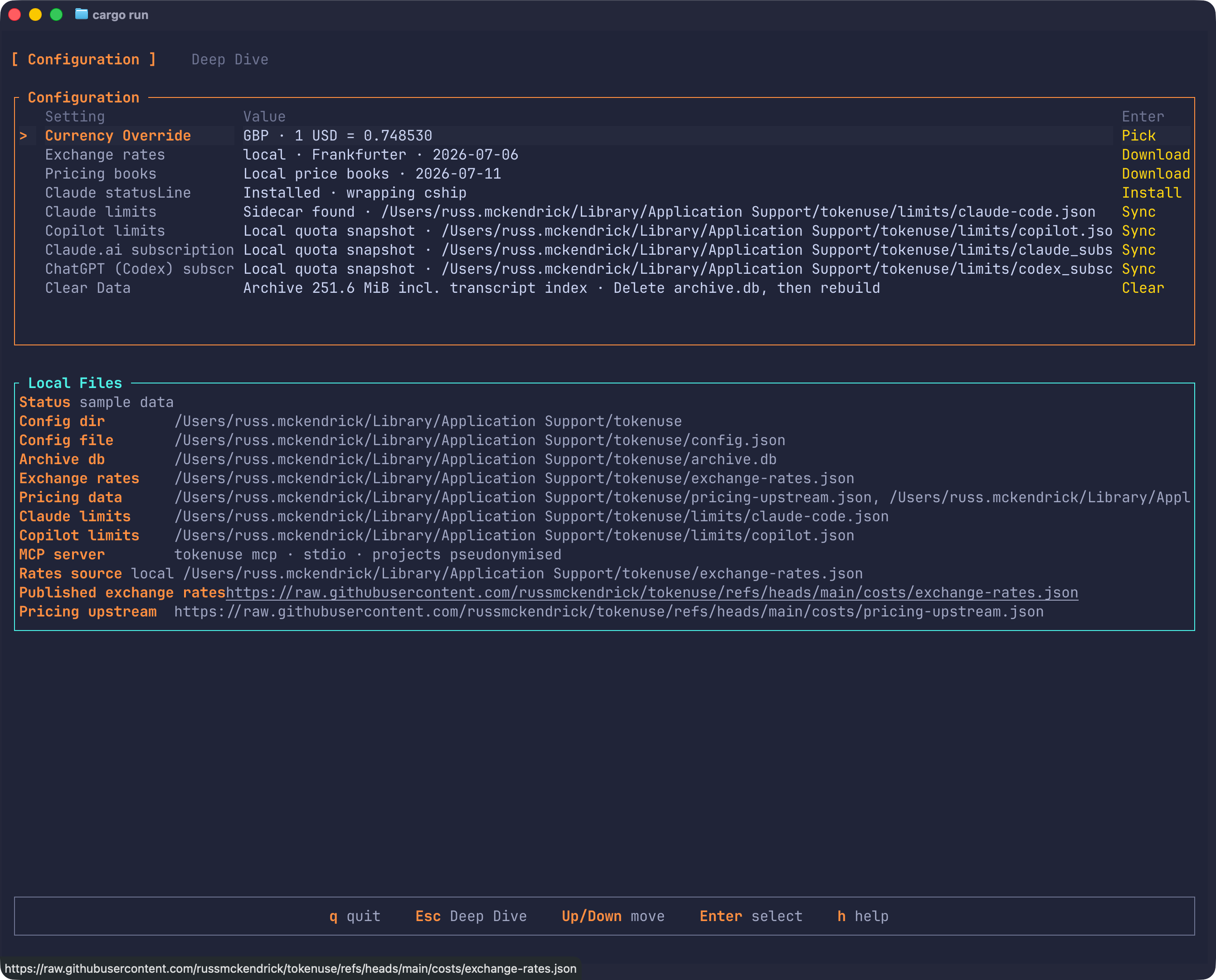Click the Up/Down move footer hint
1216x980 pixels.
pos(613,916)
